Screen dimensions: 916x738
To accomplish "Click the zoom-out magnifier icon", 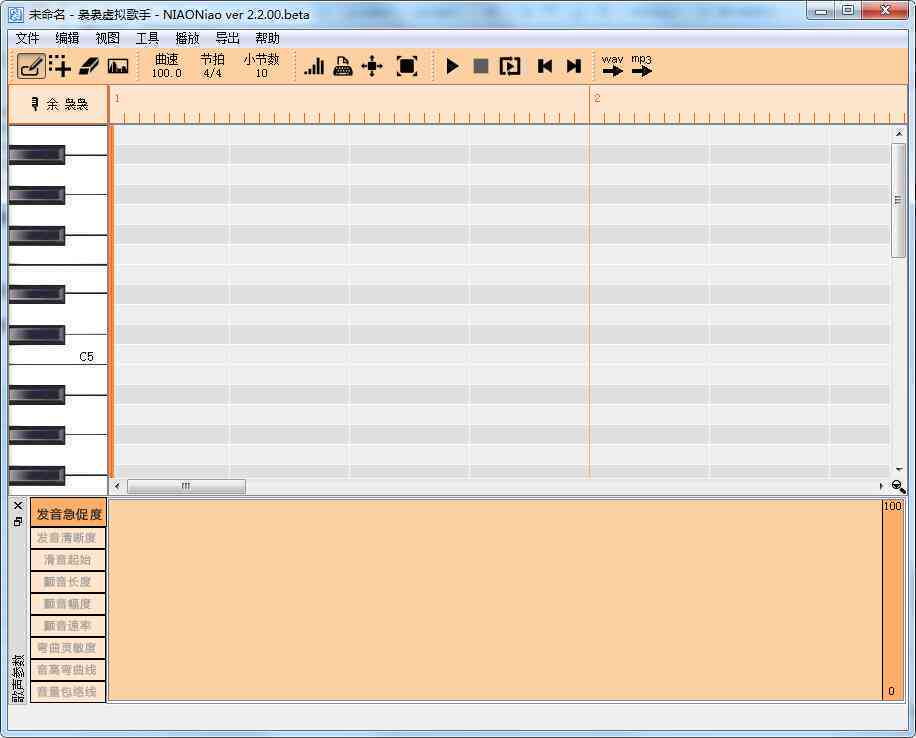I will click(898, 486).
